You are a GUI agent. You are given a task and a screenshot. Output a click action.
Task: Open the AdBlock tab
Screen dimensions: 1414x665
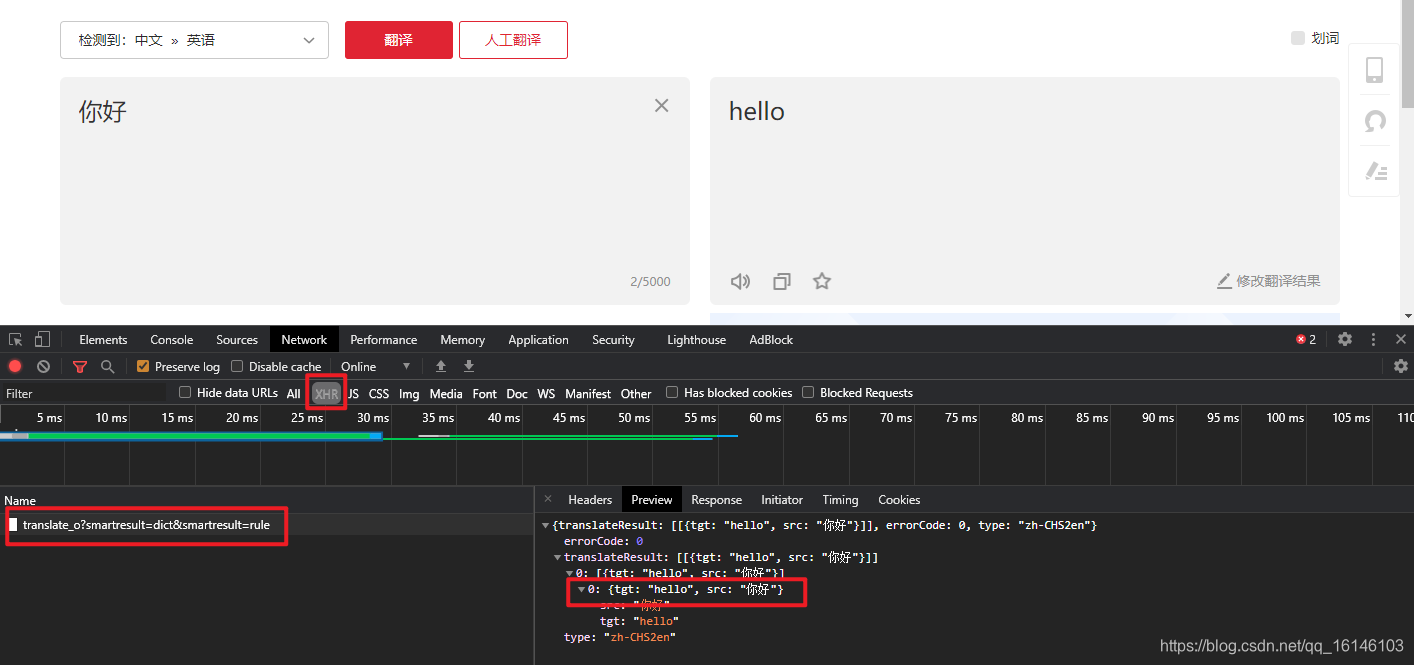pyautogui.click(x=771, y=340)
